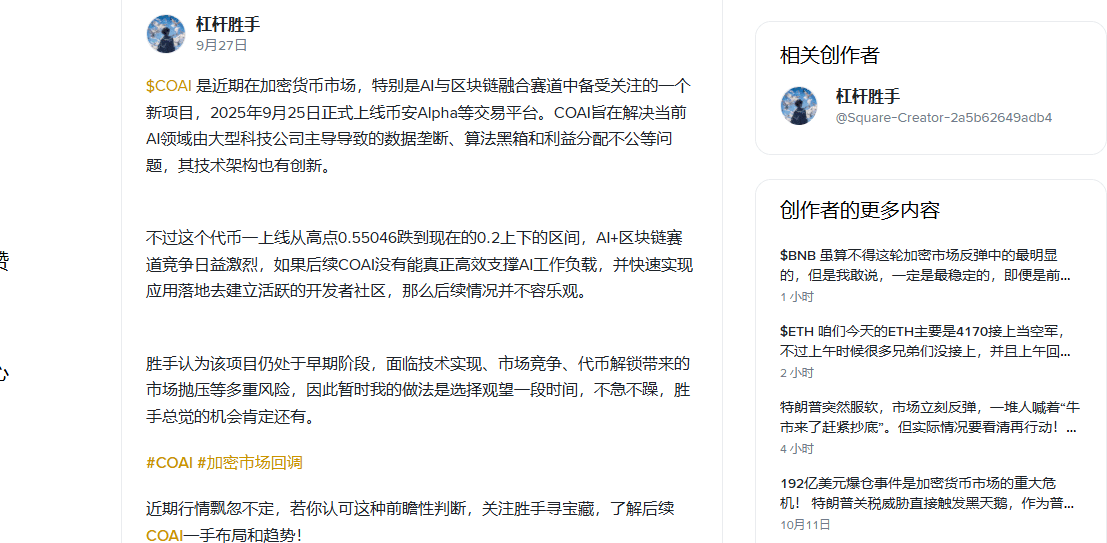Open the 特朗普突然服软 article
1107x543 pixels.
(928, 417)
